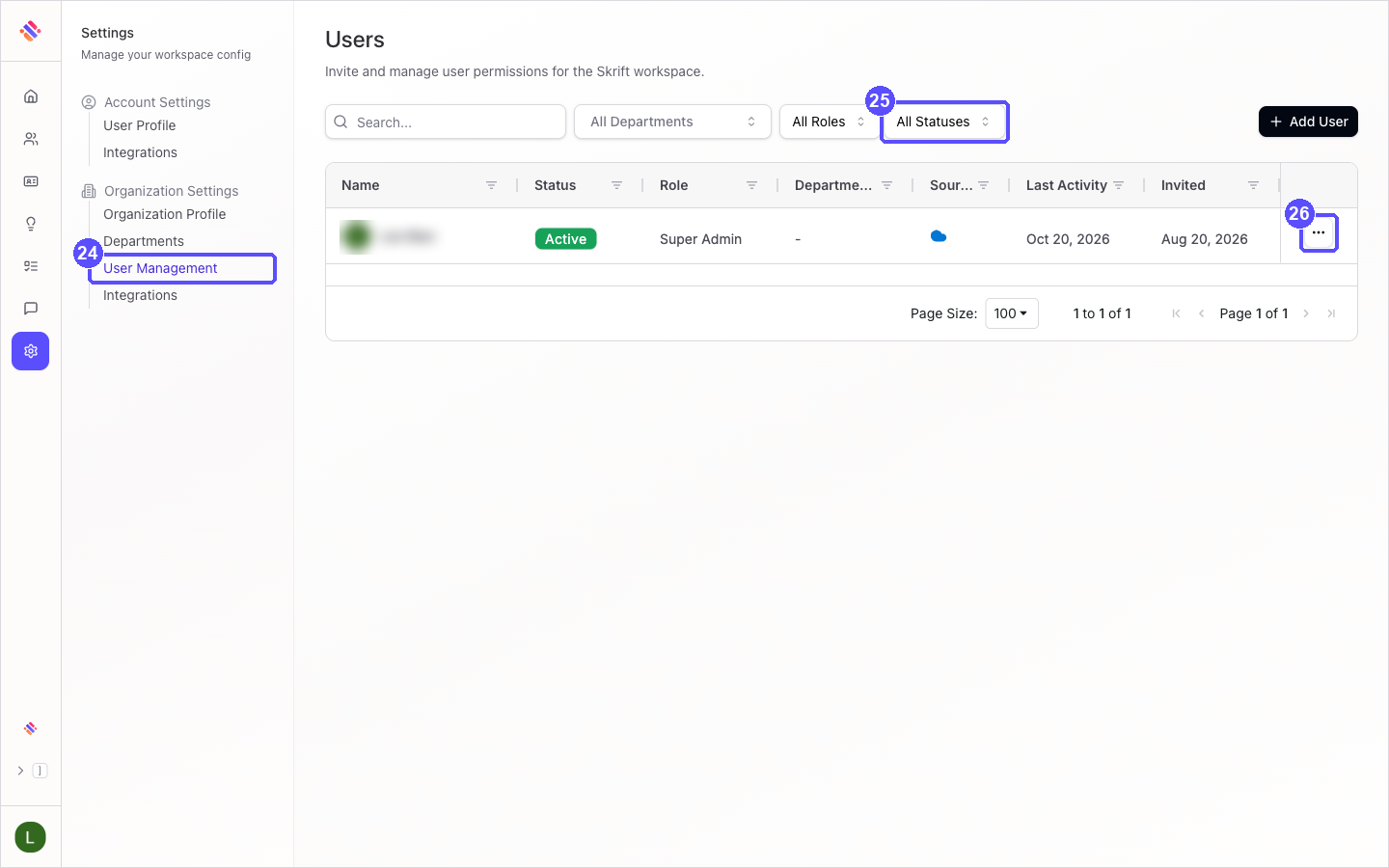This screenshot has width=1389, height=868.
Task: Click the Organization Settings building icon
Action: tap(89, 191)
